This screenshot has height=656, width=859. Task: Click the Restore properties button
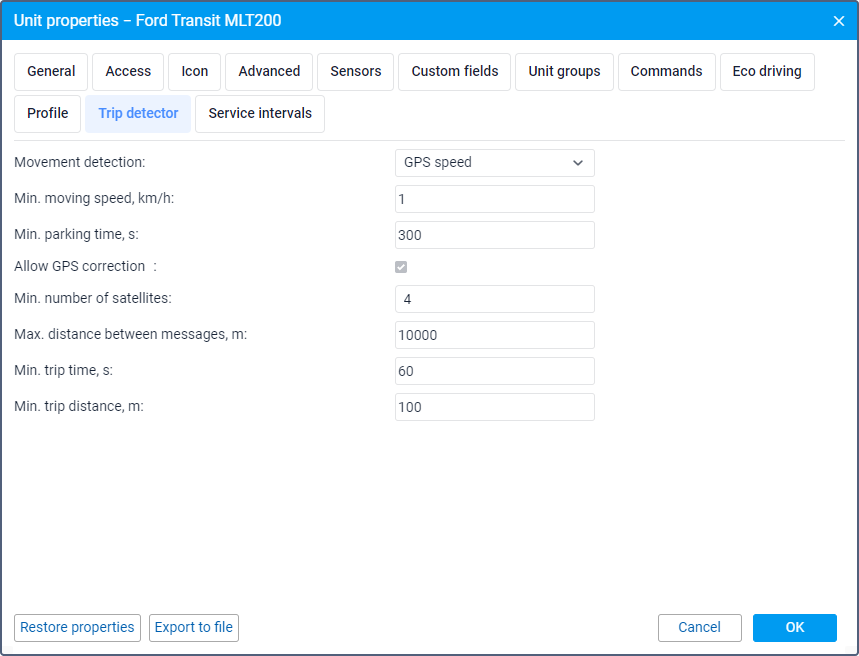pyautogui.click(x=77, y=628)
